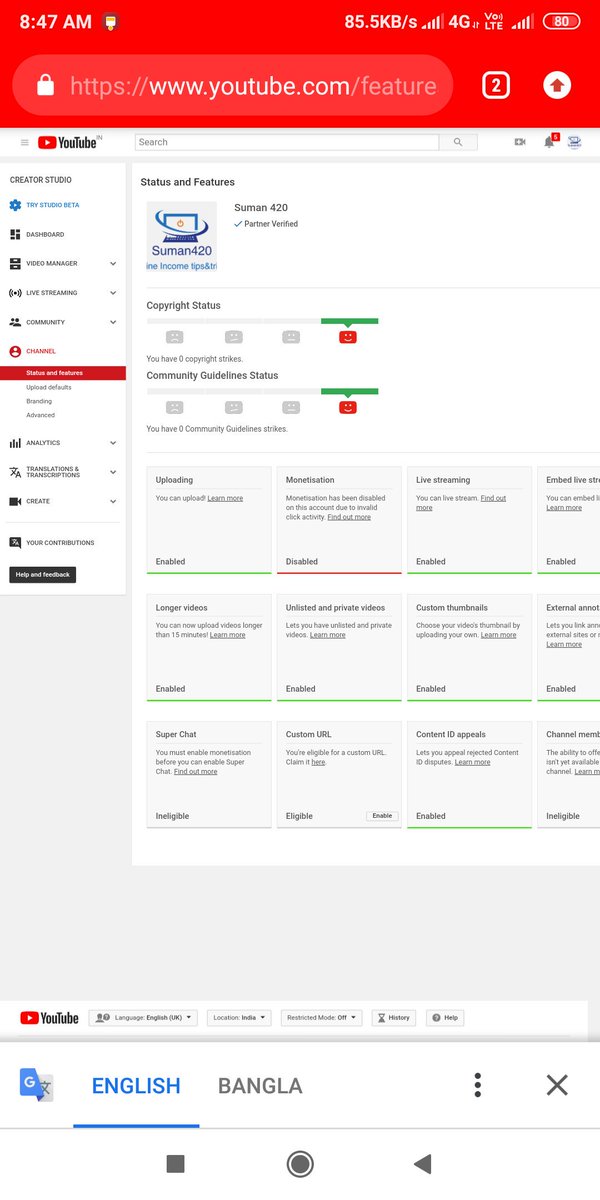Screen dimensions: 600x1200
Task: Open the Language: English (UK) dropdown
Action: 143,1018
